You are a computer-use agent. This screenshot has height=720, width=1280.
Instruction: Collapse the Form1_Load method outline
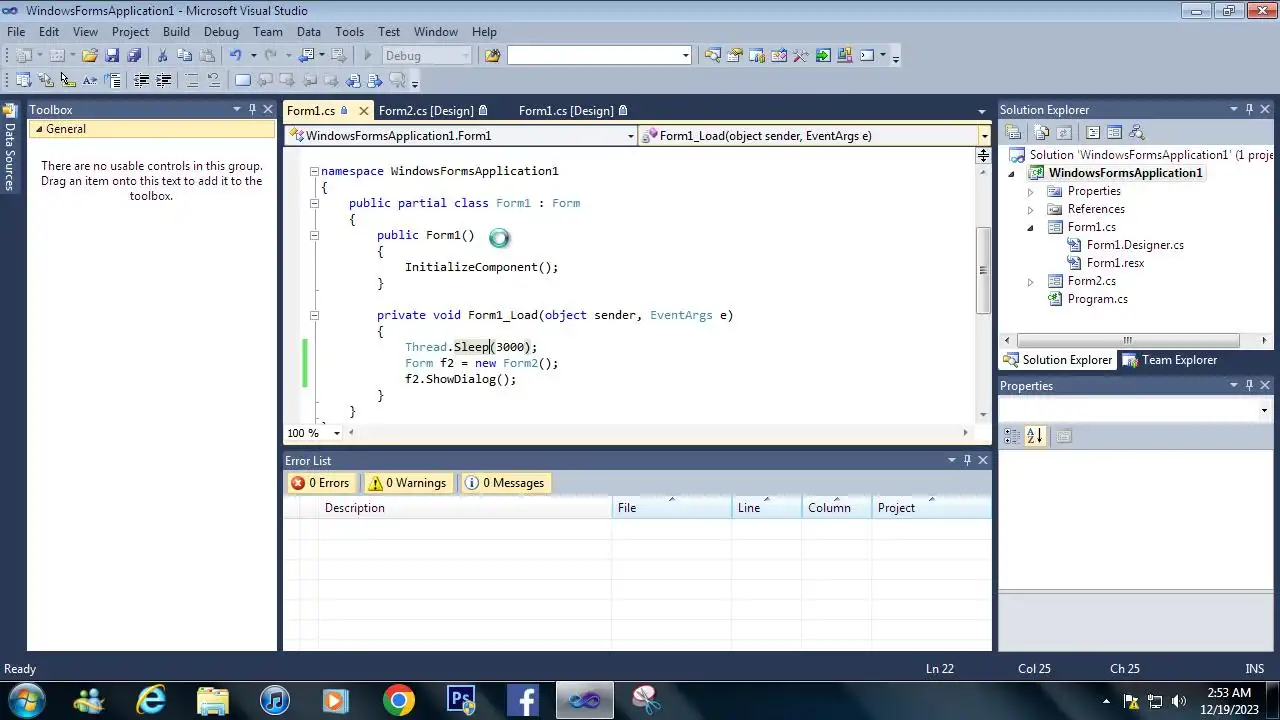pyautogui.click(x=314, y=315)
